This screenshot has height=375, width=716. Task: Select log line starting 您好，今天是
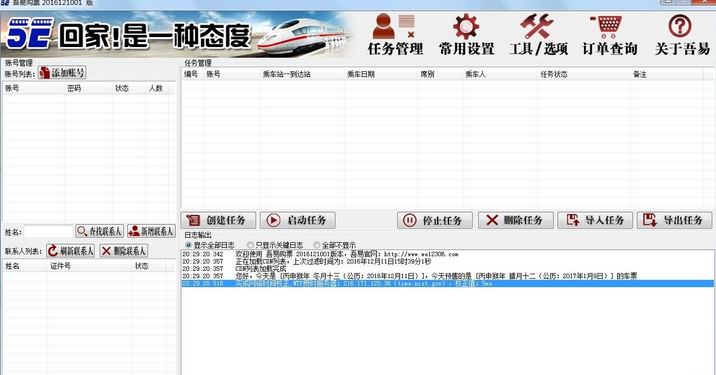pos(448,276)
